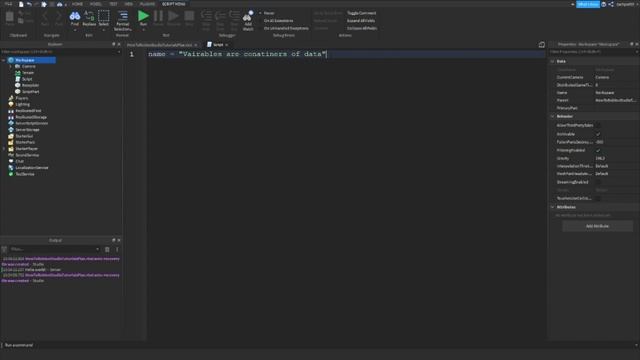Toggle the TouchesUseCollisionGroups checkbox
Viewport: 640px width, 360px height.
pos(598,198)
